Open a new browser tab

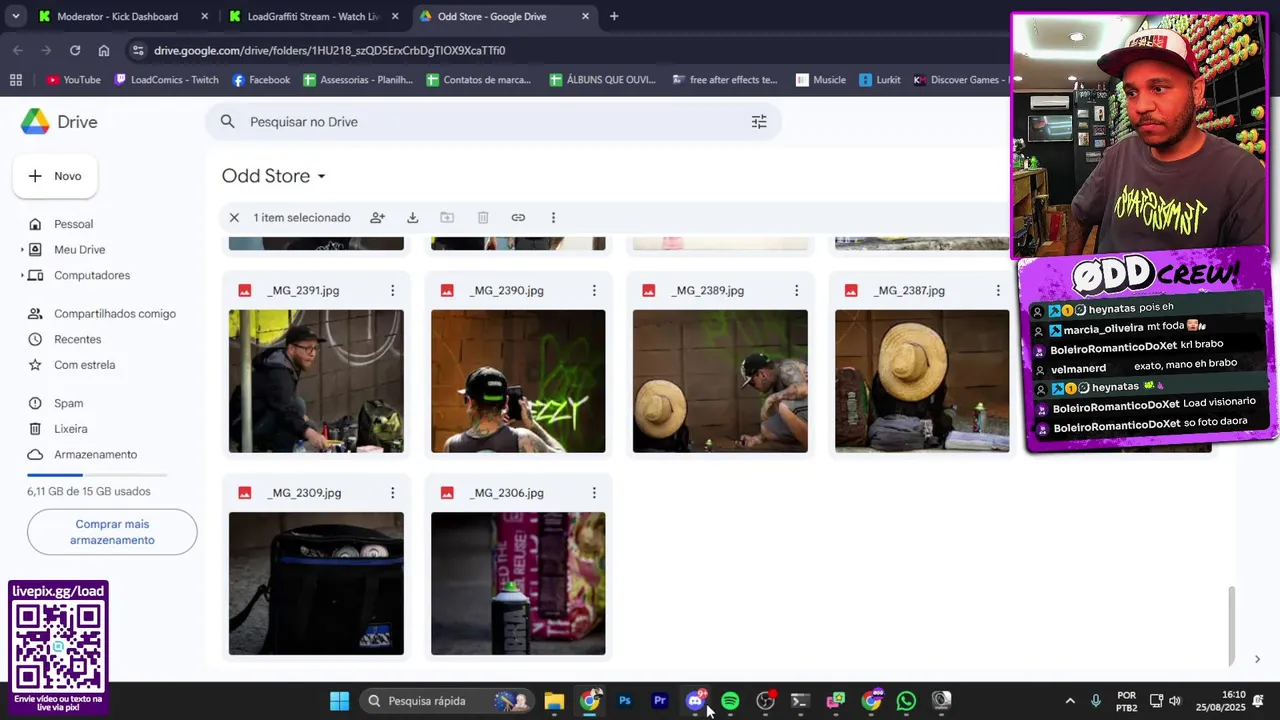pos(614,16)
